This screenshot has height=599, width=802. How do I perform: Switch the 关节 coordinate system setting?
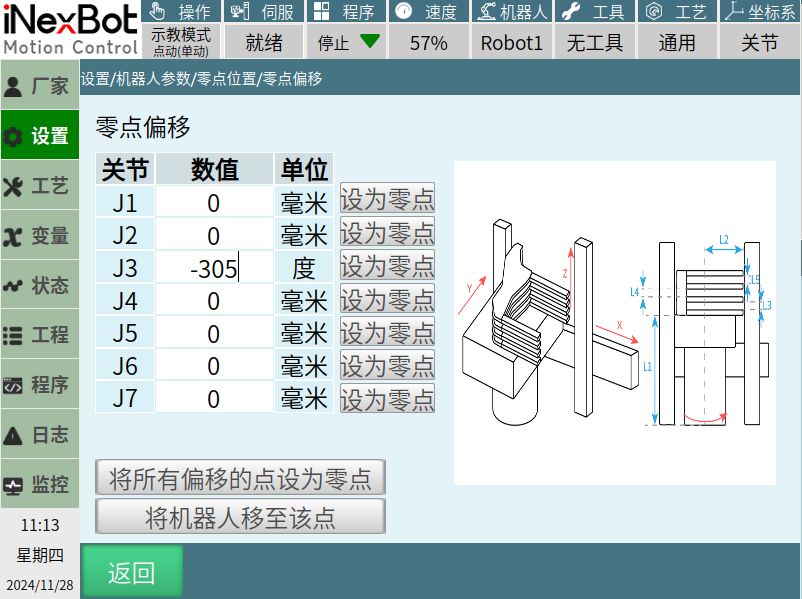[x=760, y=43]
